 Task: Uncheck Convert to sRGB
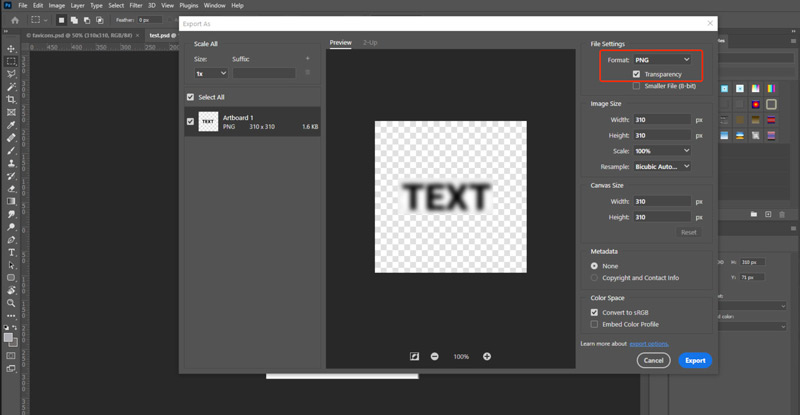pos(594,312)
